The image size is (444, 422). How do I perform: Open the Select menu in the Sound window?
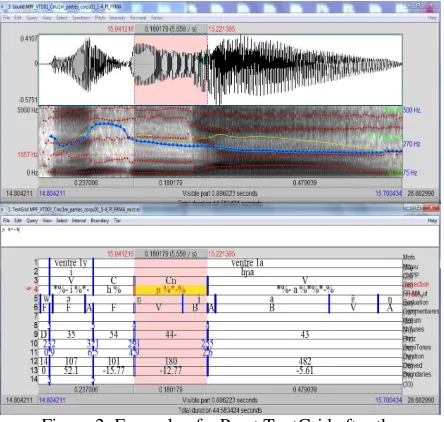tap(61, 18)
